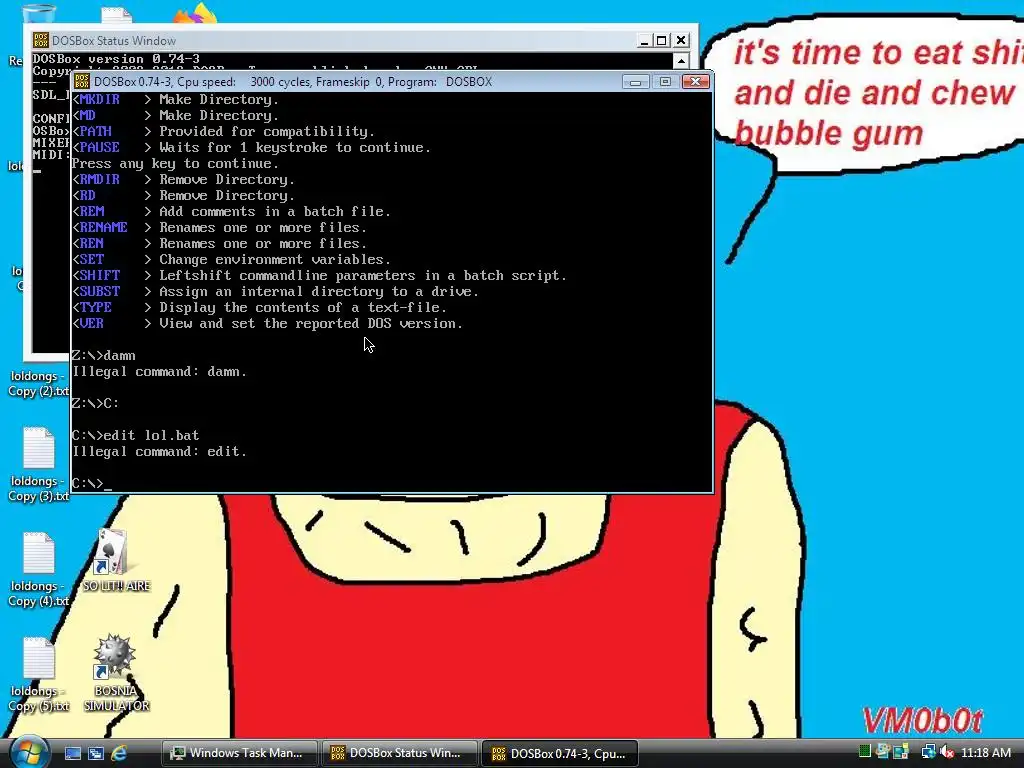1024x768 pixels.
Task: Click the PATH command in the help list
Action: pos(95,131)
